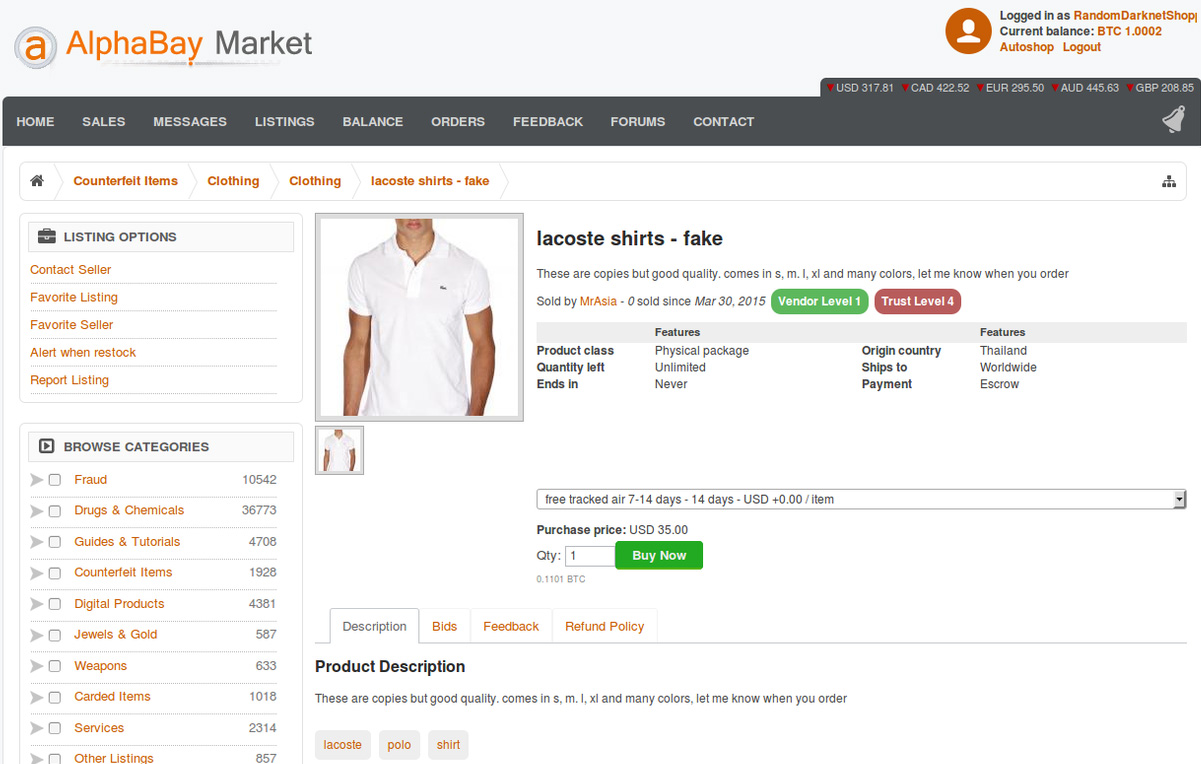
Task: Tick the Counterfeit Items checkbox
Action: [55, 573]
